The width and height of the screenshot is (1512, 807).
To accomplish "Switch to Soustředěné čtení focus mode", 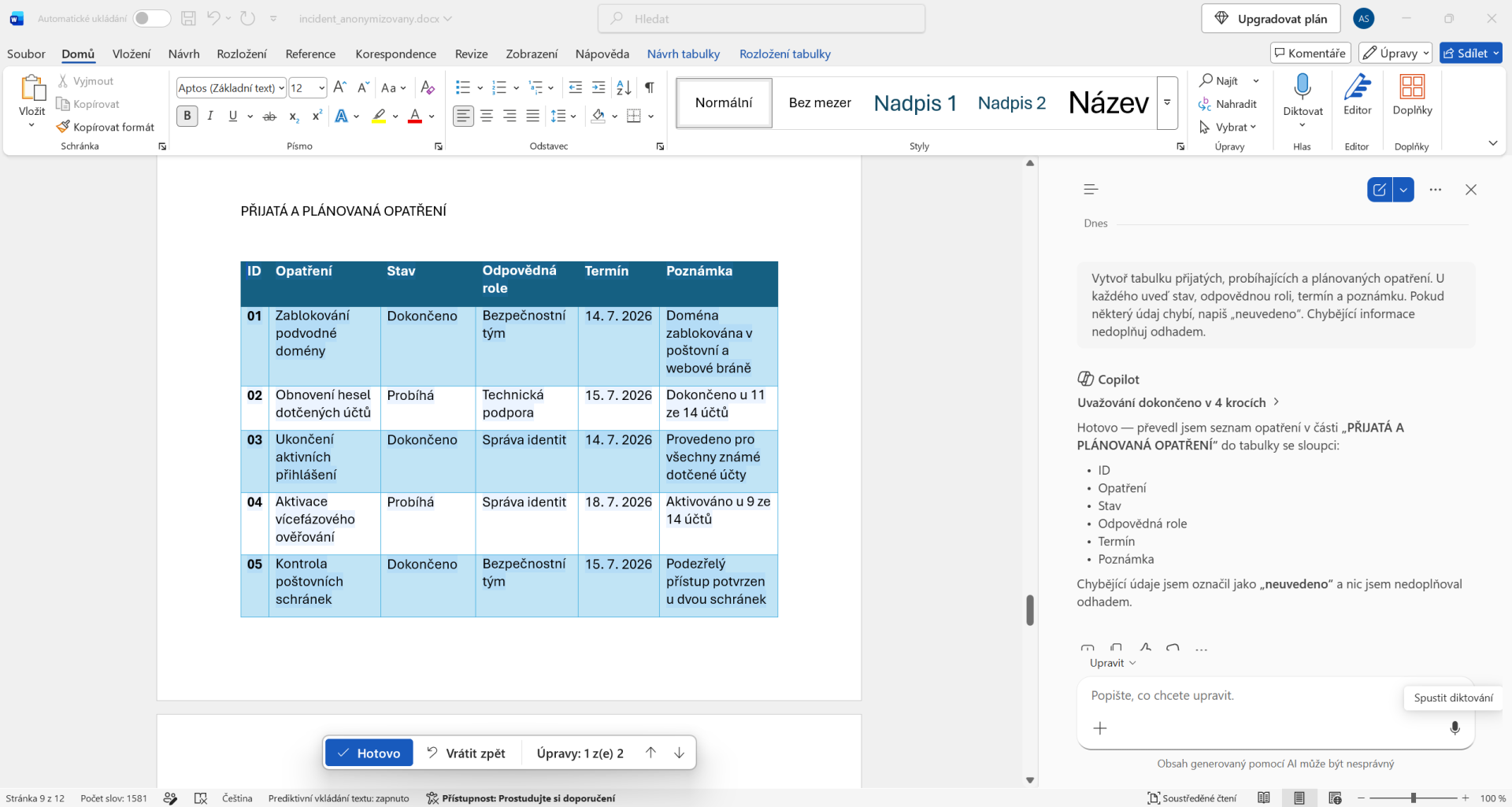I will [x=1191, y=798].
